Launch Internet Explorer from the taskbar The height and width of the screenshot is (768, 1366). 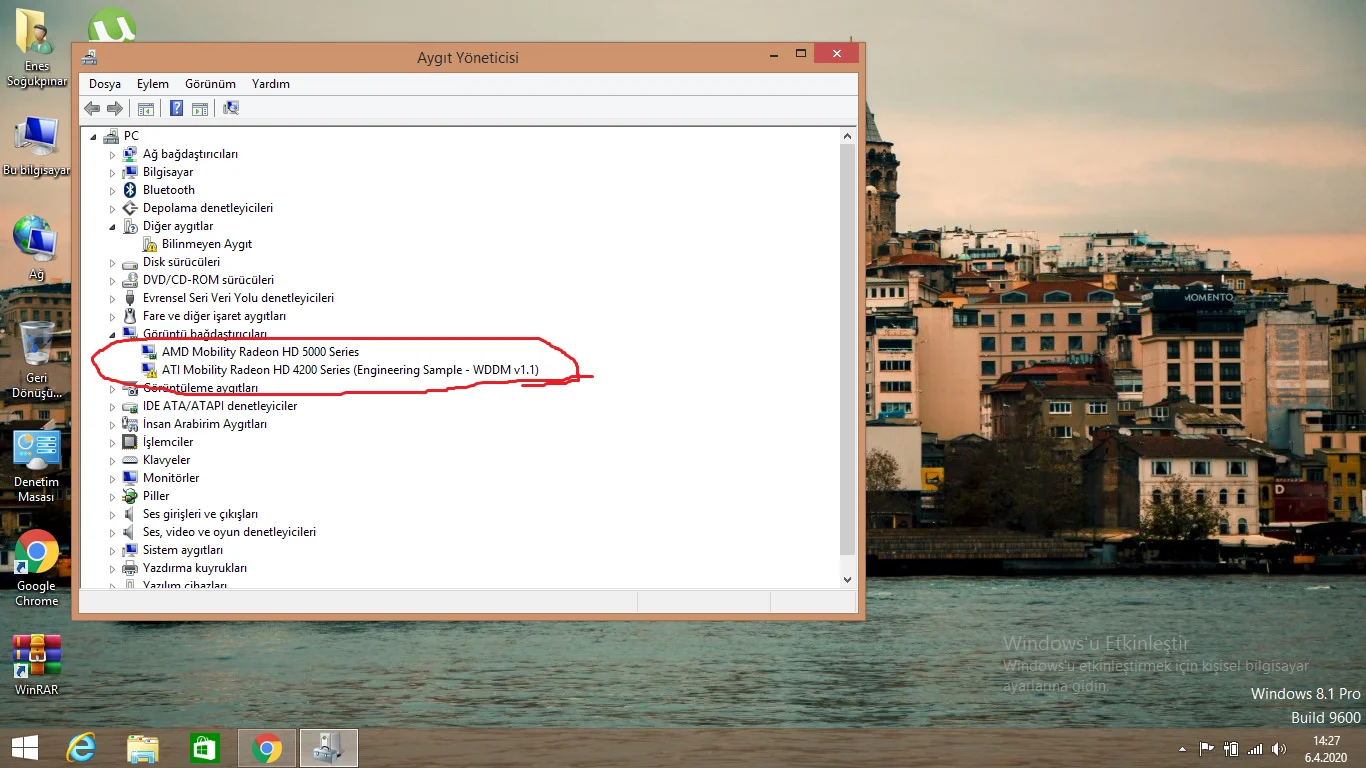click(81, 748)
